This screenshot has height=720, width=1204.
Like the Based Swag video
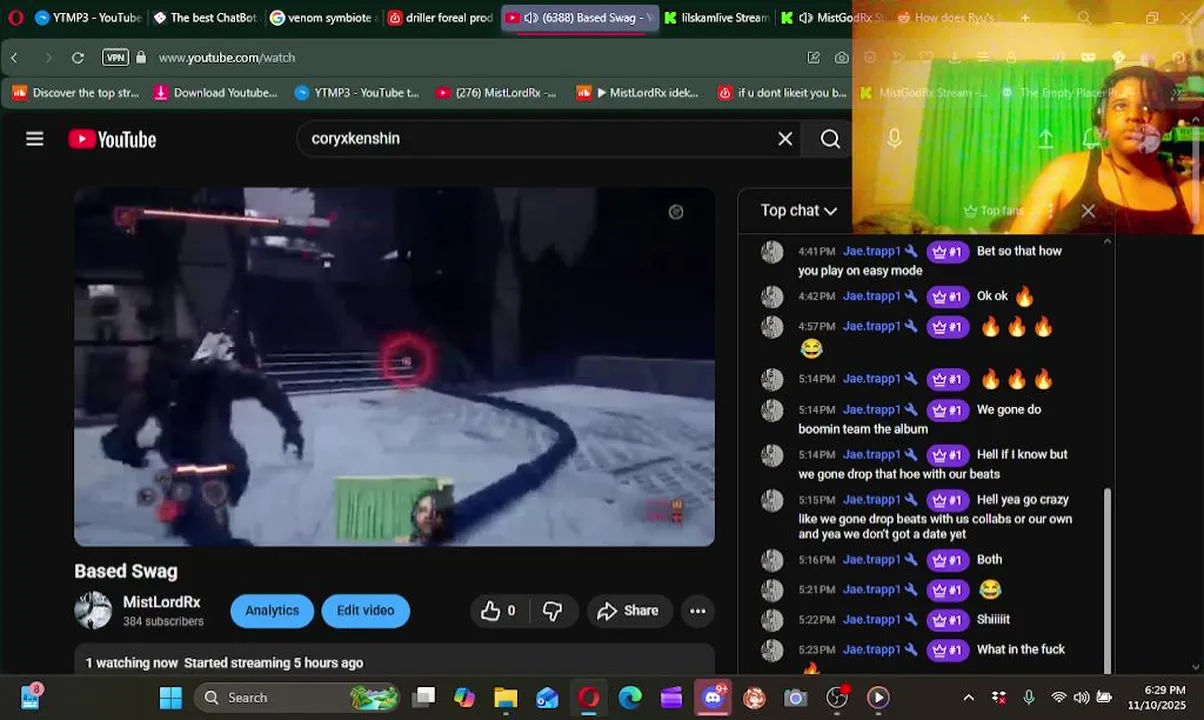[497, 611]
